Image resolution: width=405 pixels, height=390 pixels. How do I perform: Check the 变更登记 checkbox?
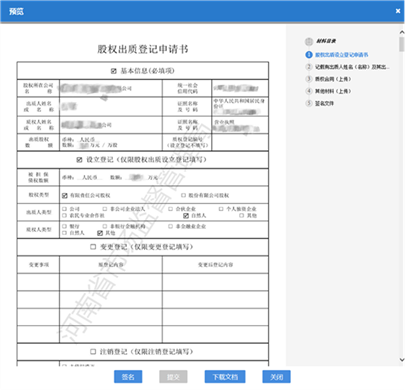(x=93, y=247)
